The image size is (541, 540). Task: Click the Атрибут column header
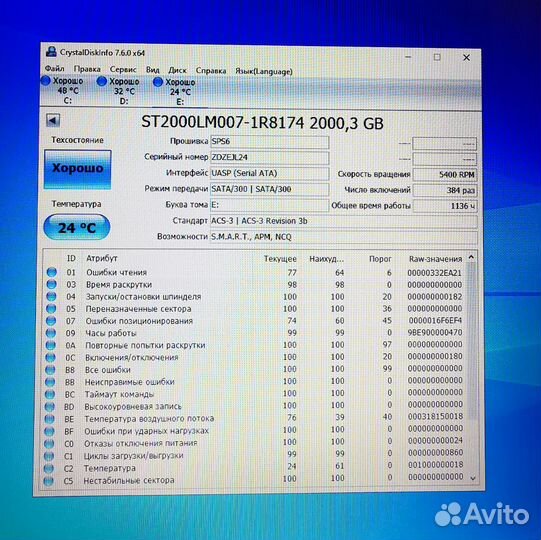[x=102, y=258]
